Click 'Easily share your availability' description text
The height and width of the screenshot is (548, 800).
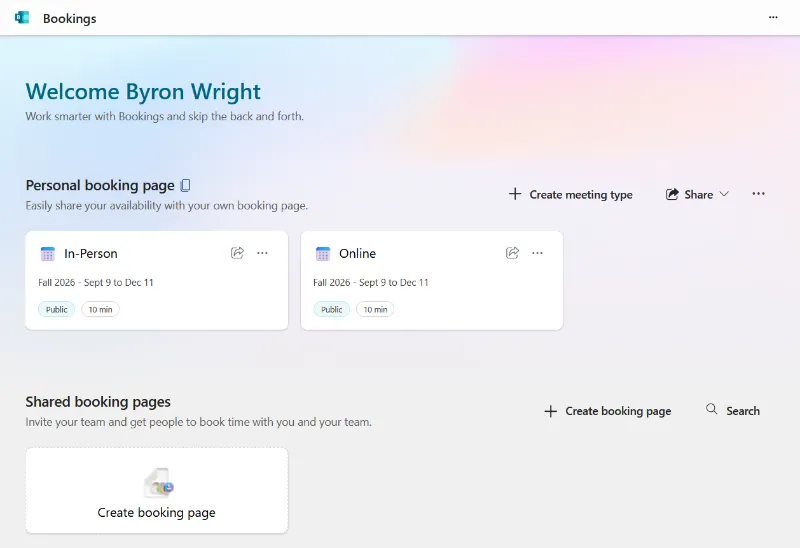tap(167, 206)
